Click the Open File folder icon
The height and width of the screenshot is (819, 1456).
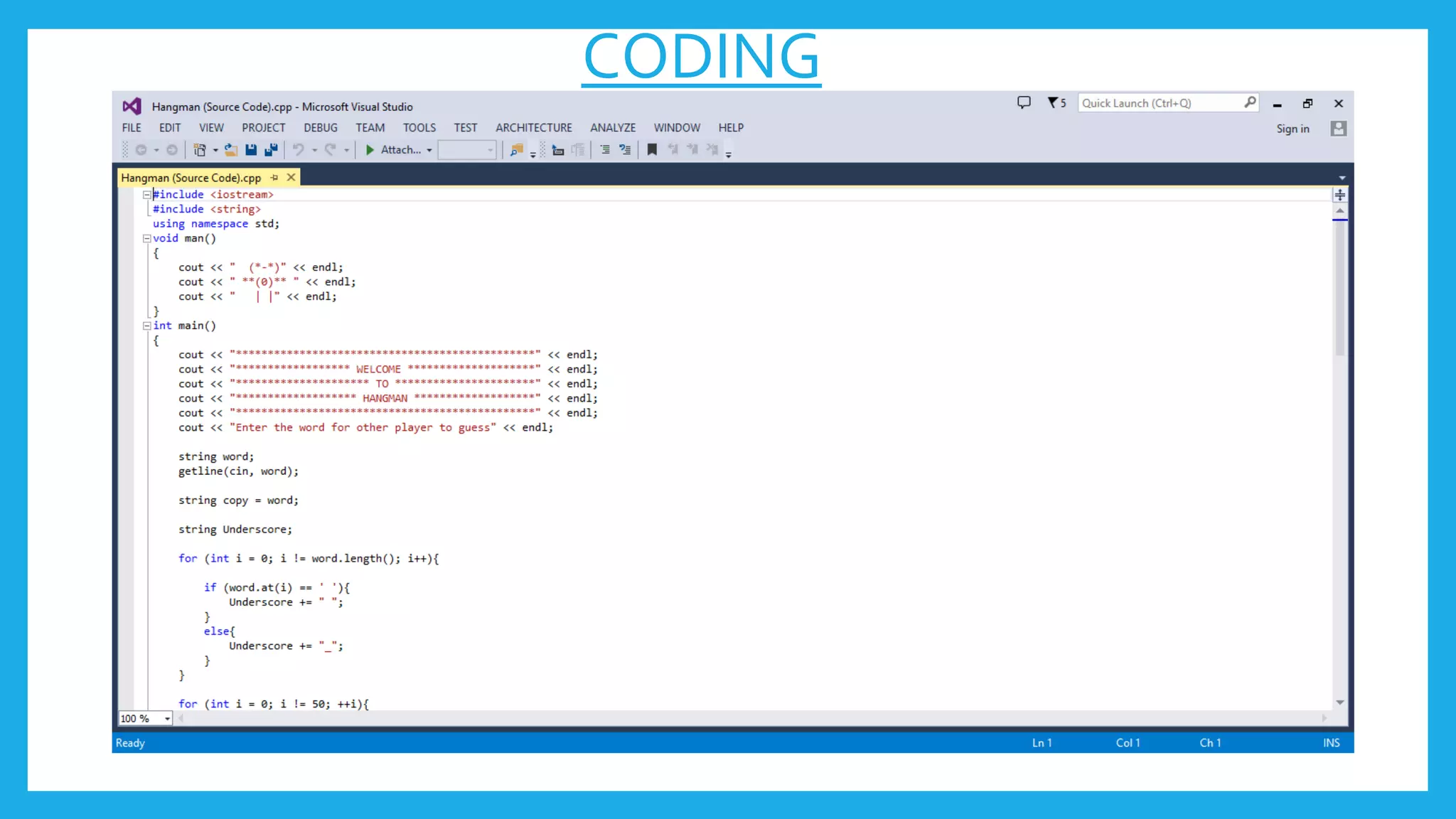(231, 149)
